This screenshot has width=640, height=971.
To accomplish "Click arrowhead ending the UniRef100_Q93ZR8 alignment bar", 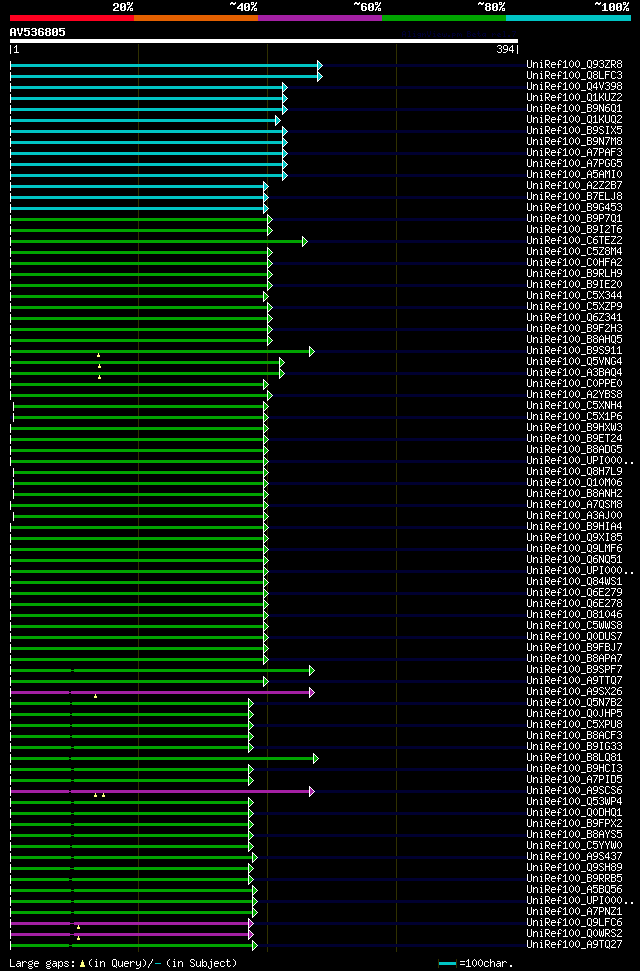I will pos(320,65).
